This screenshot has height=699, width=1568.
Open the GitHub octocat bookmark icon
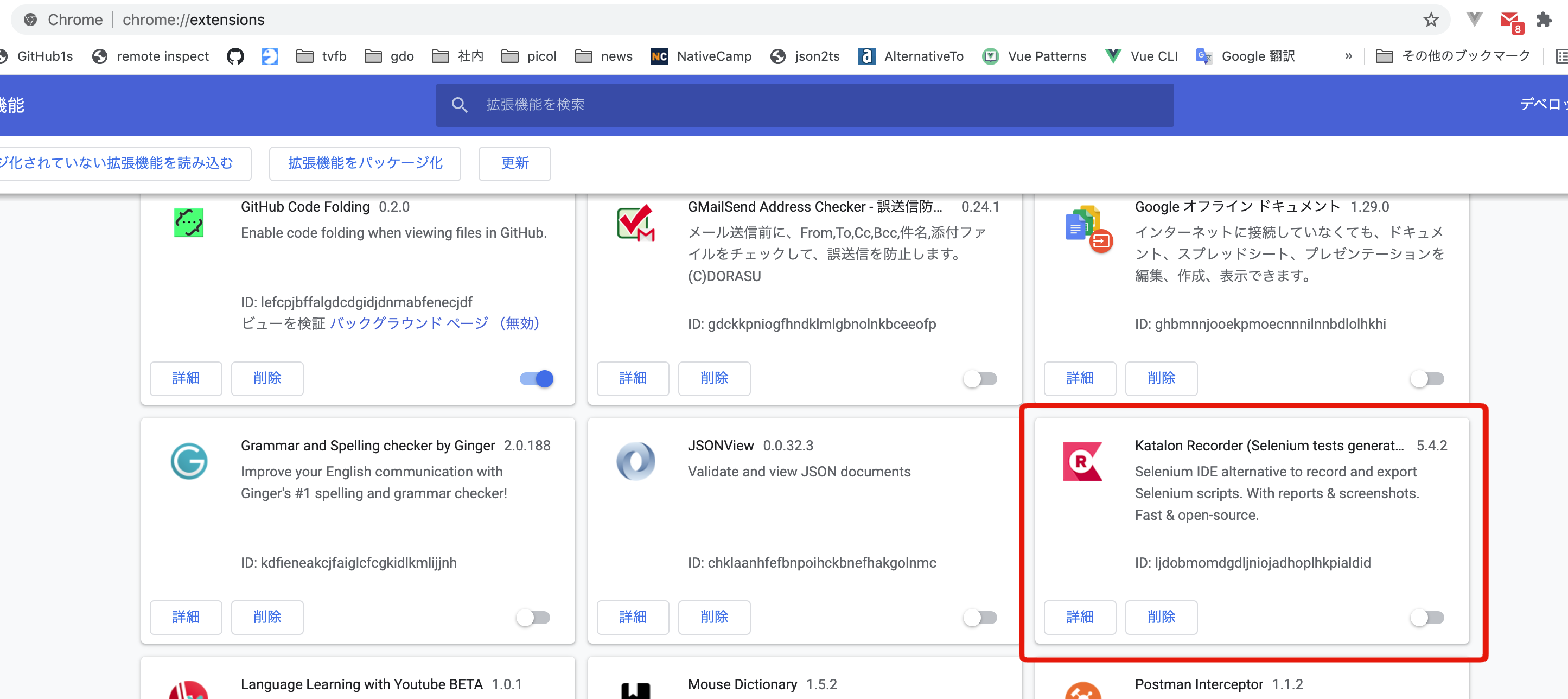(235, 56)
